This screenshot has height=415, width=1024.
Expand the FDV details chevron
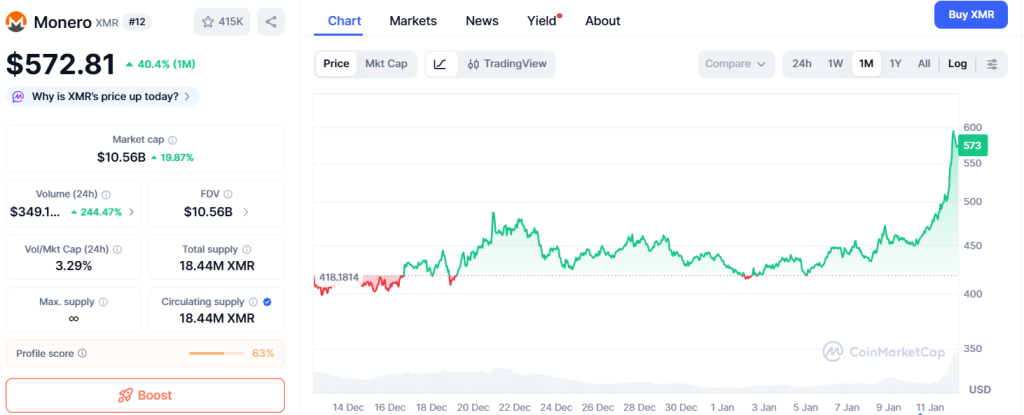coord(246,212)
